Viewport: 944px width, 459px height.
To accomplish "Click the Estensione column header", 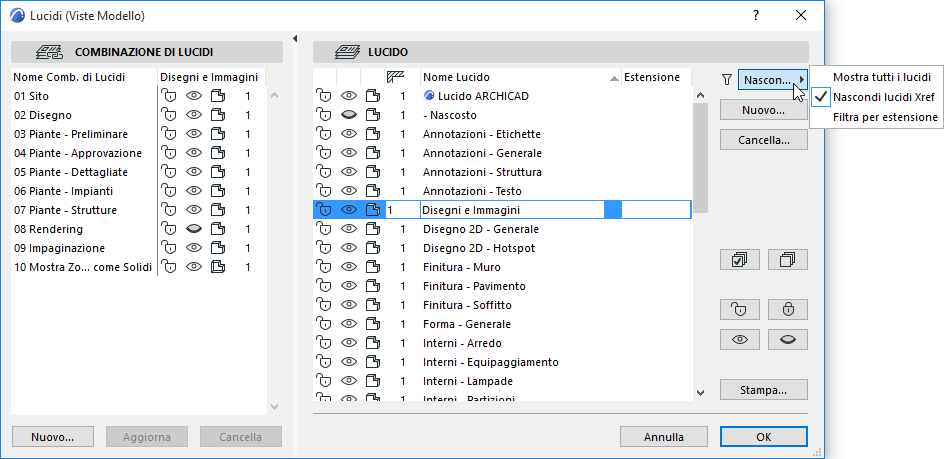I will 656,77.
